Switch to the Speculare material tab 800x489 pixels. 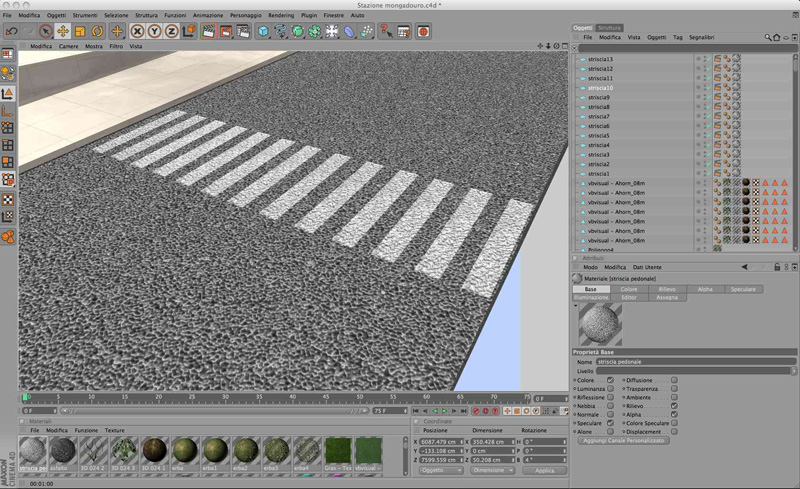(743, 289)
